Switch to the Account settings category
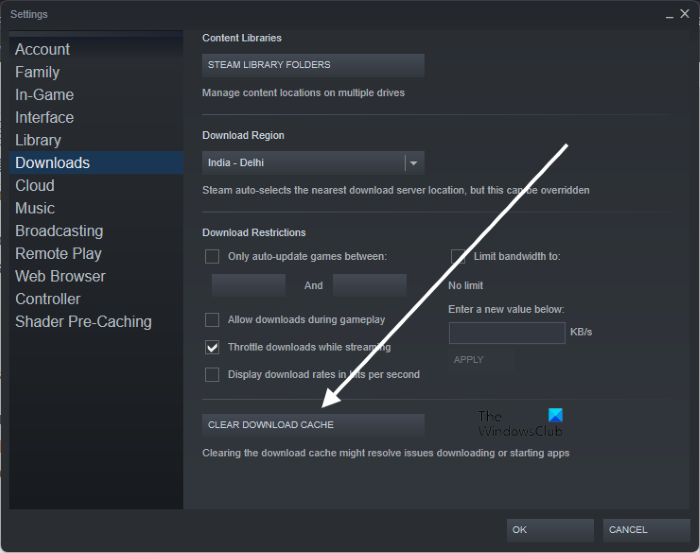Screen dimensions: 700x553 [x=43, y=49]
